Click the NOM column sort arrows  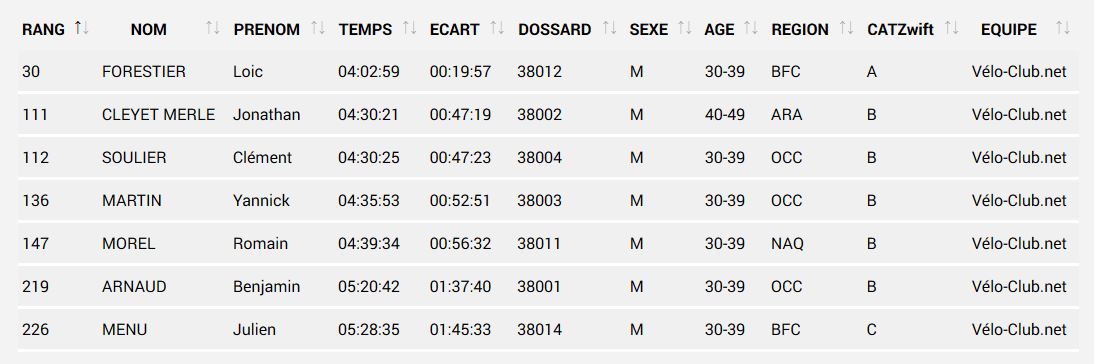tap(213, 29)
